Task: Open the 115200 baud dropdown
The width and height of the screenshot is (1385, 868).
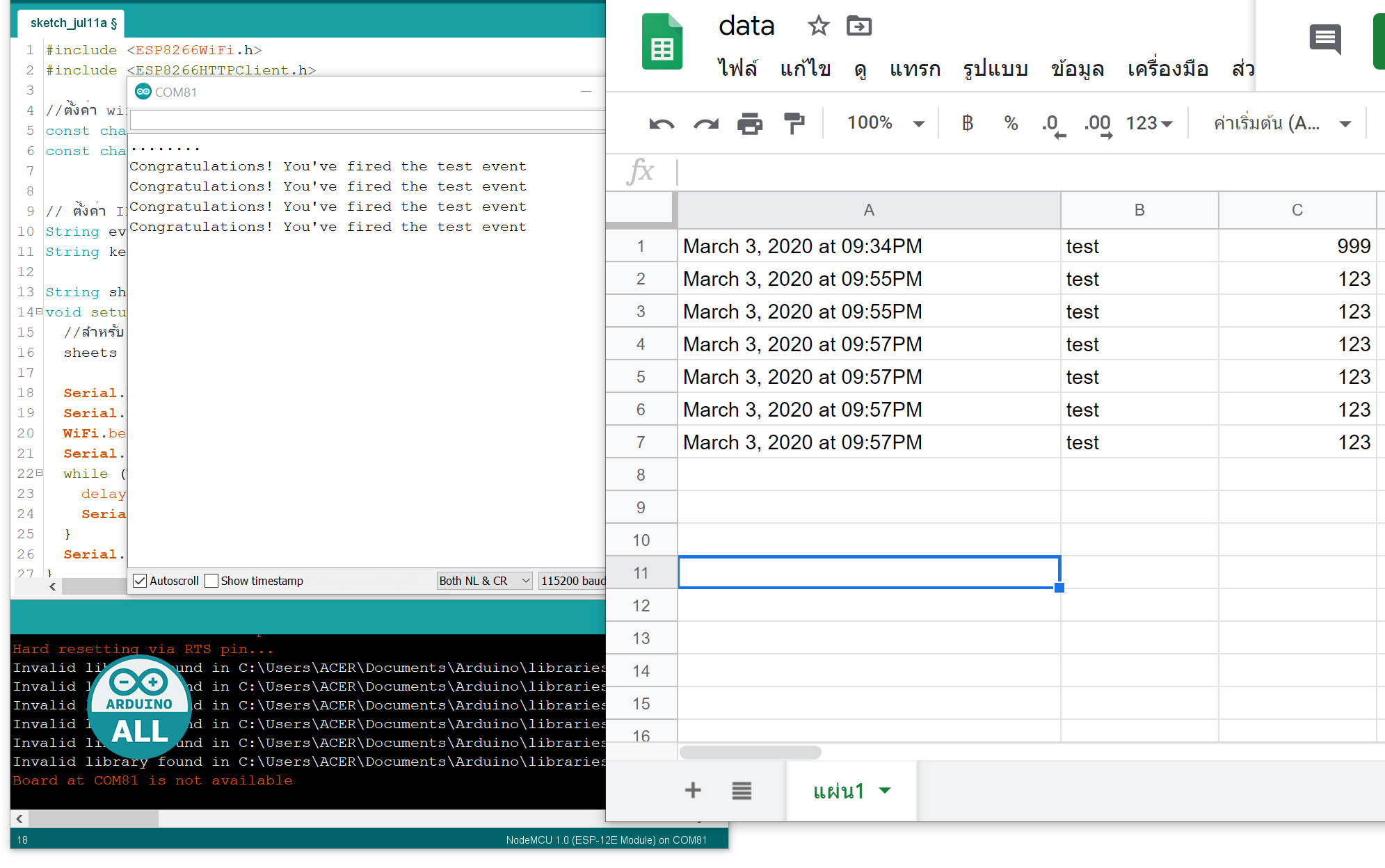Action: pos(573,581)
